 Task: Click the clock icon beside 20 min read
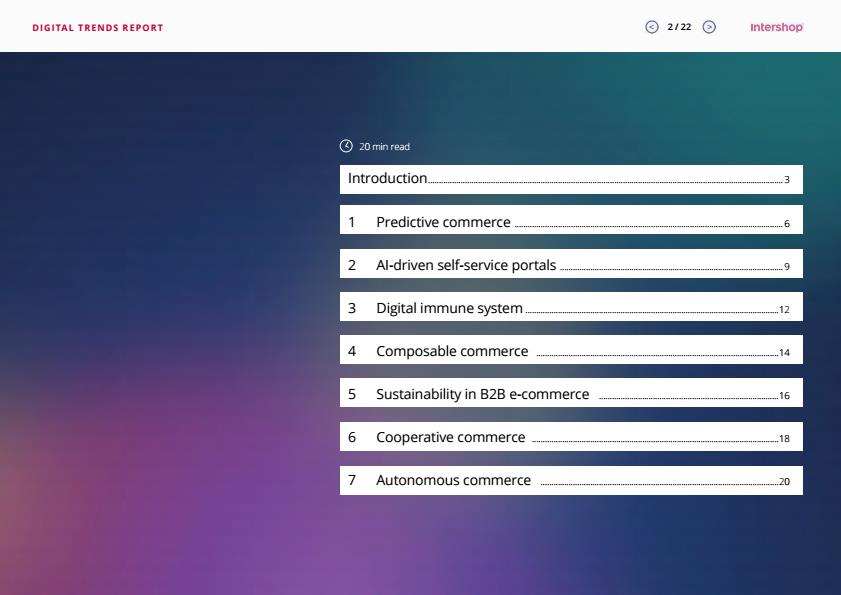(x=346, y=146)
